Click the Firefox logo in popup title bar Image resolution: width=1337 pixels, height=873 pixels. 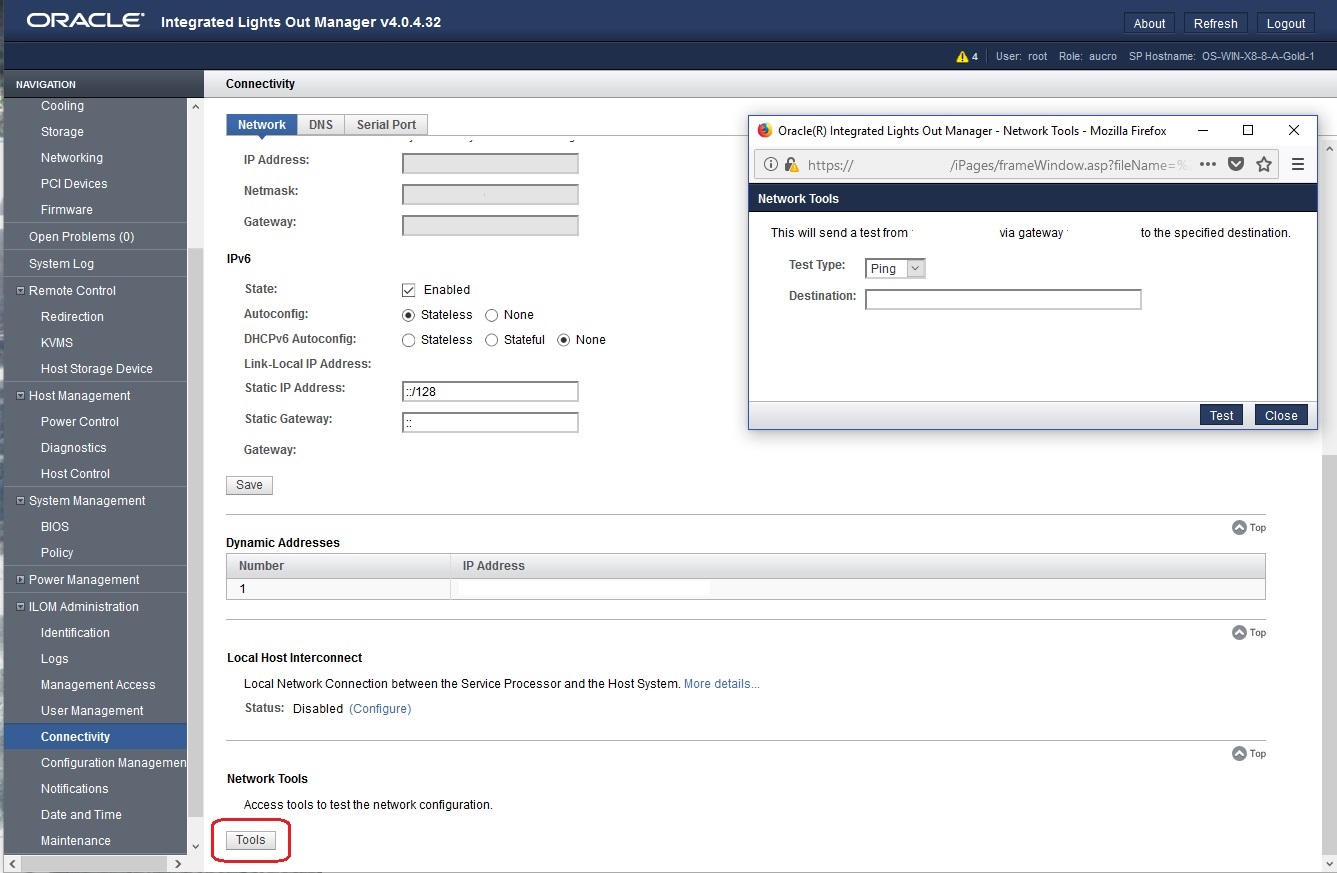pyautogui.click(x=765, y=131)
